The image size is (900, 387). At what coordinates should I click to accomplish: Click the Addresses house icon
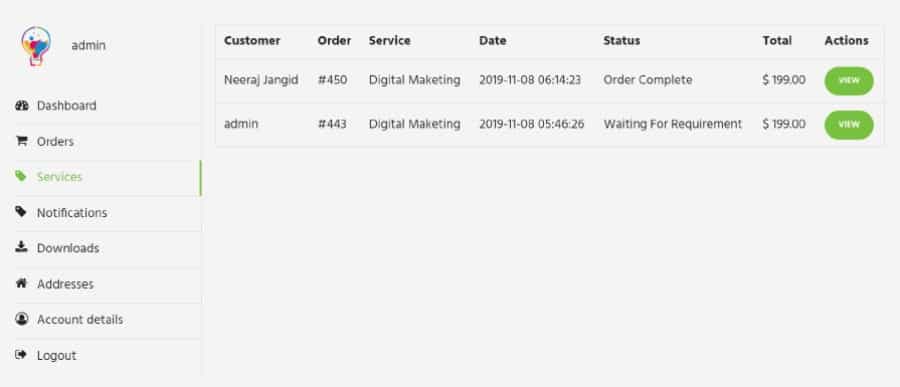click(x=22, y=283)
